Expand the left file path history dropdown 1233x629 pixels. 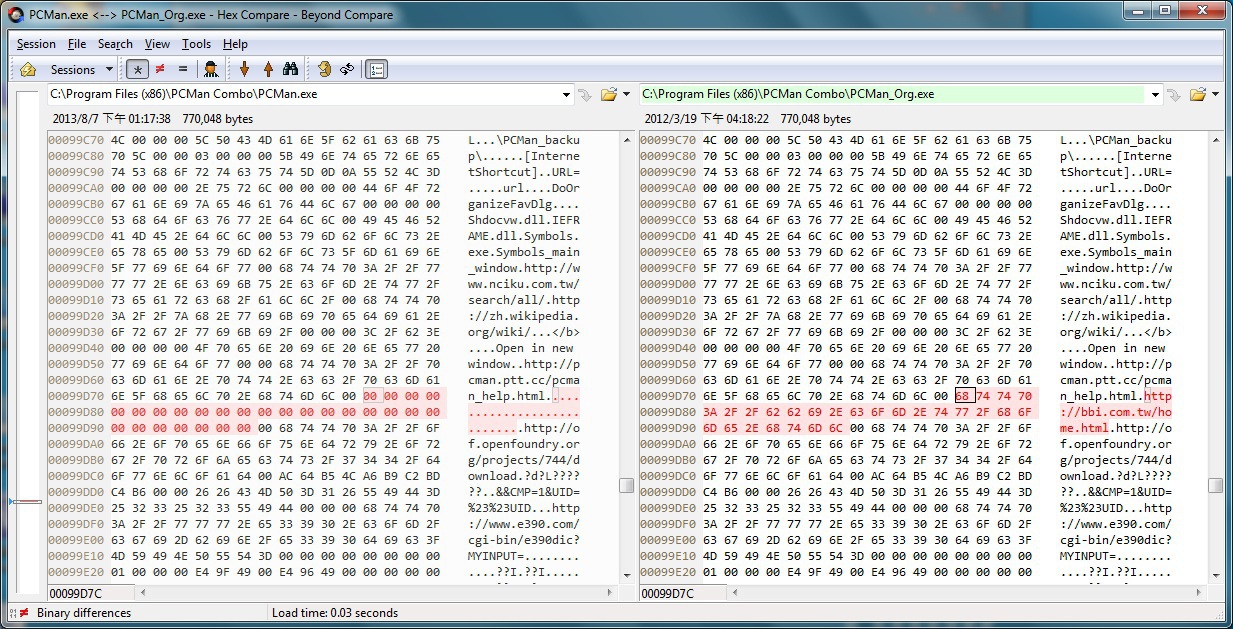click(x=567, y=94)
